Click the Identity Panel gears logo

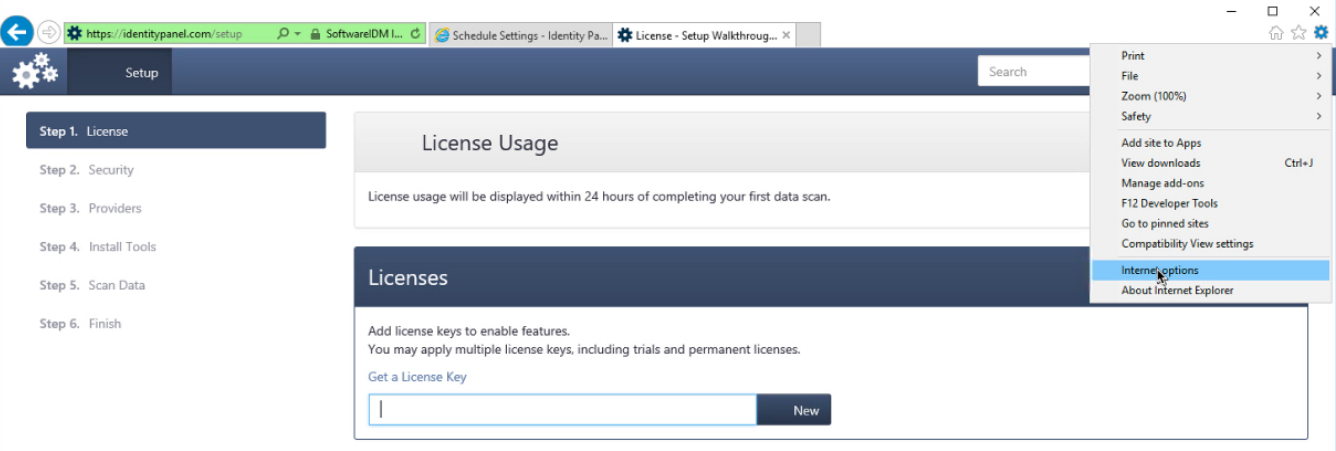(35, 71)
